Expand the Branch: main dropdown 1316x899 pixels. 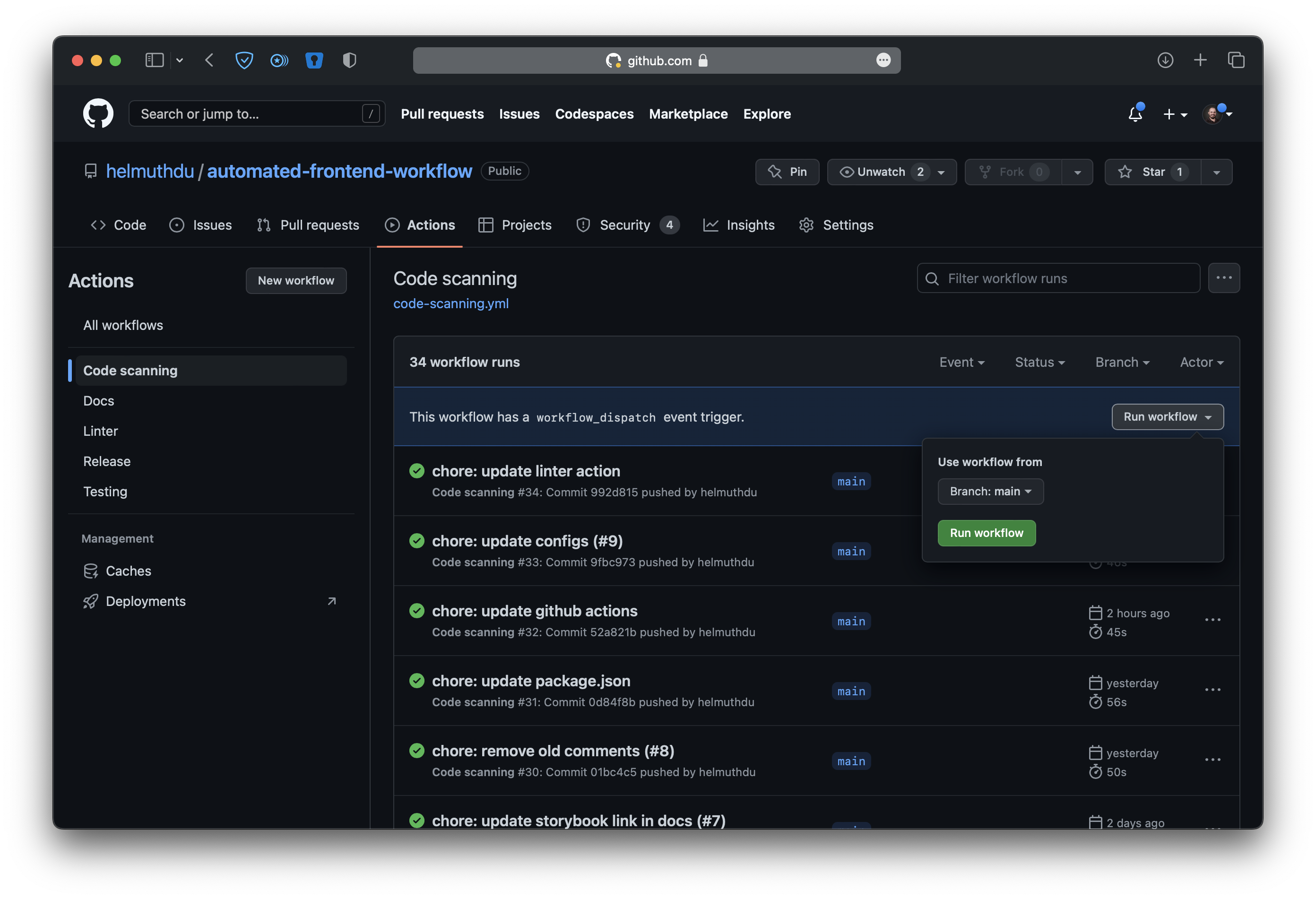tap(990, 492)
